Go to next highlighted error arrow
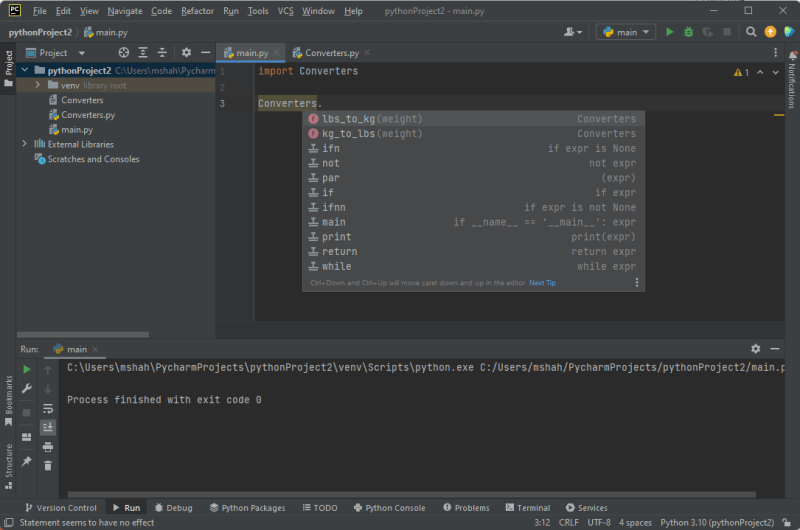The height and width of the screenshot is (530, 800). (776, 72)
